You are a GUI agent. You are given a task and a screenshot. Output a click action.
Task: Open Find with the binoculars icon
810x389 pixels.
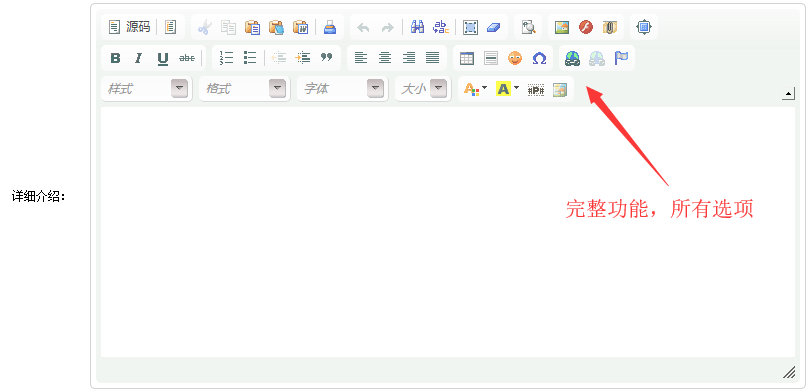(417, 27)
